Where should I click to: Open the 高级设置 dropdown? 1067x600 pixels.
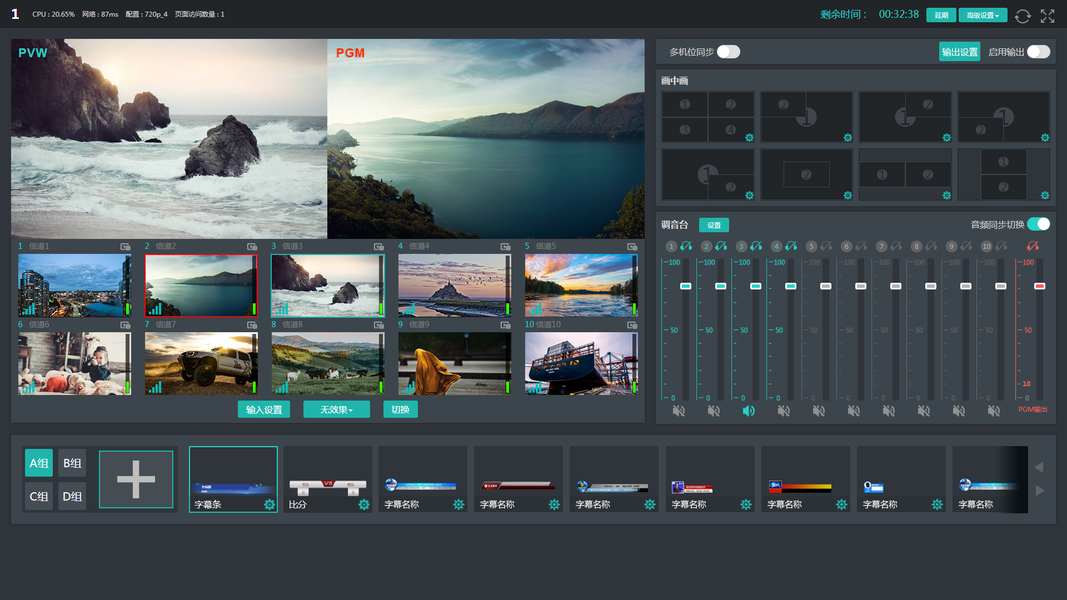(983, 15)
